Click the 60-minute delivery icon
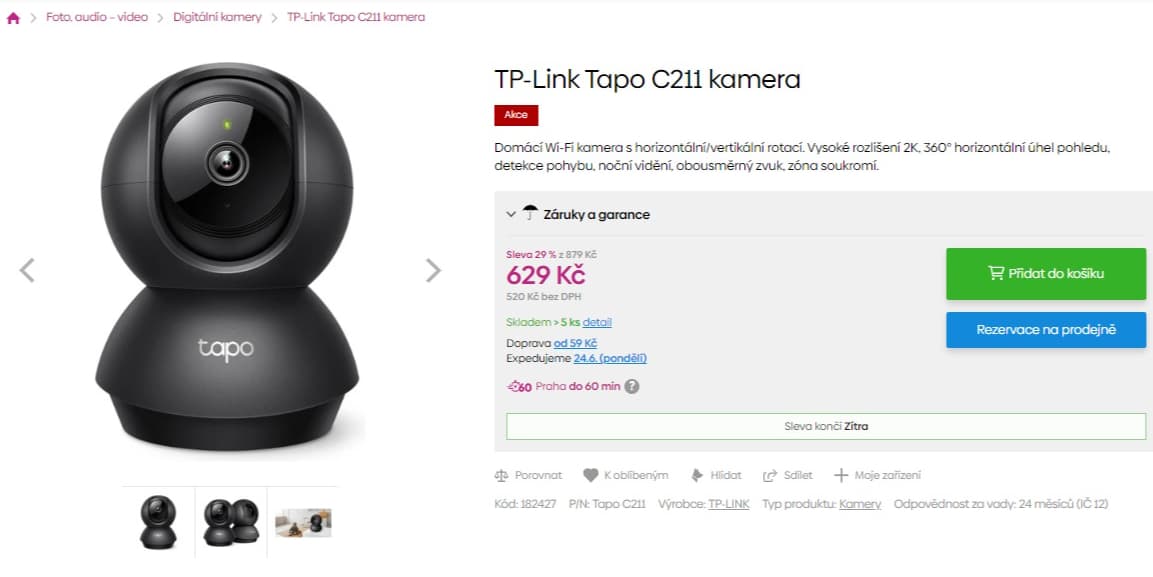 click(519, 387)
